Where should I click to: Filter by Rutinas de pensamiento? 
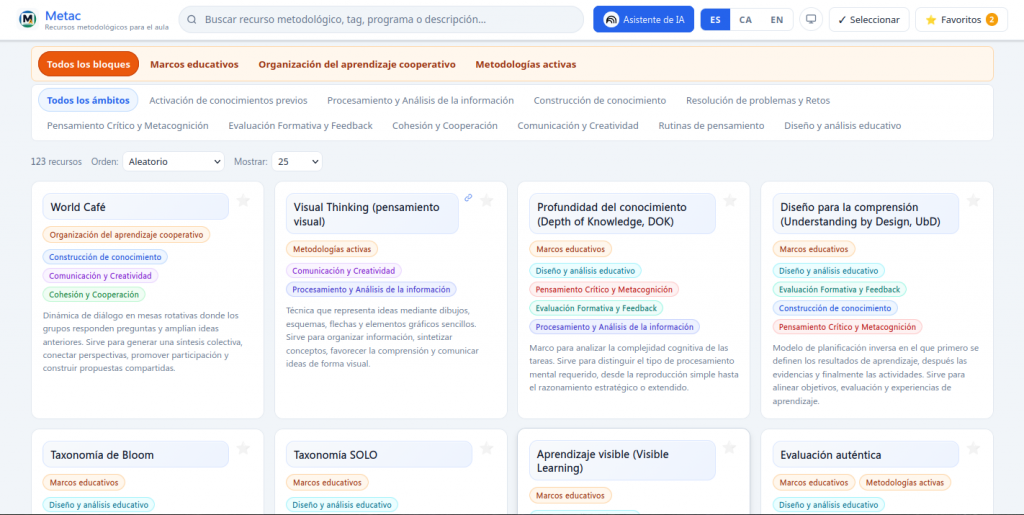coord(711,126)
